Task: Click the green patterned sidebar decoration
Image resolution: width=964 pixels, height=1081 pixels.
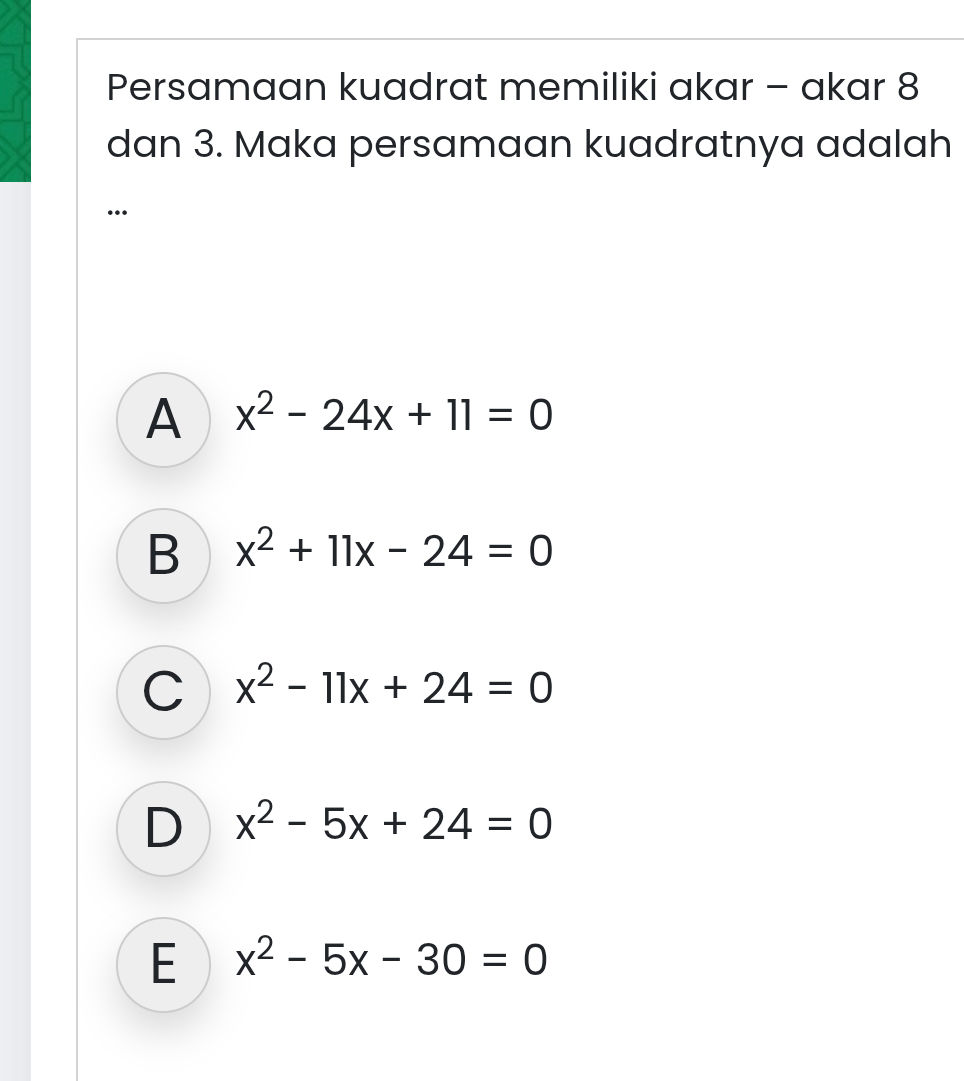Action: click(16, 90)
